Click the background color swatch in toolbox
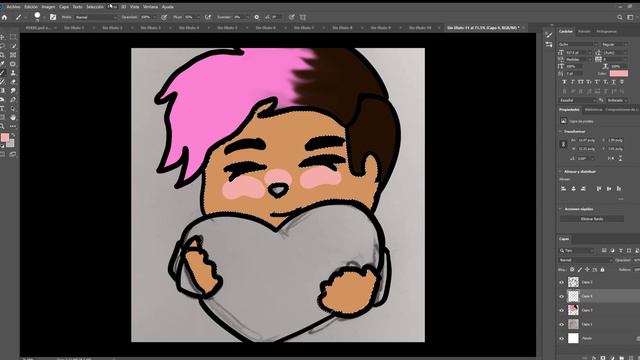 tap(11, 143)
